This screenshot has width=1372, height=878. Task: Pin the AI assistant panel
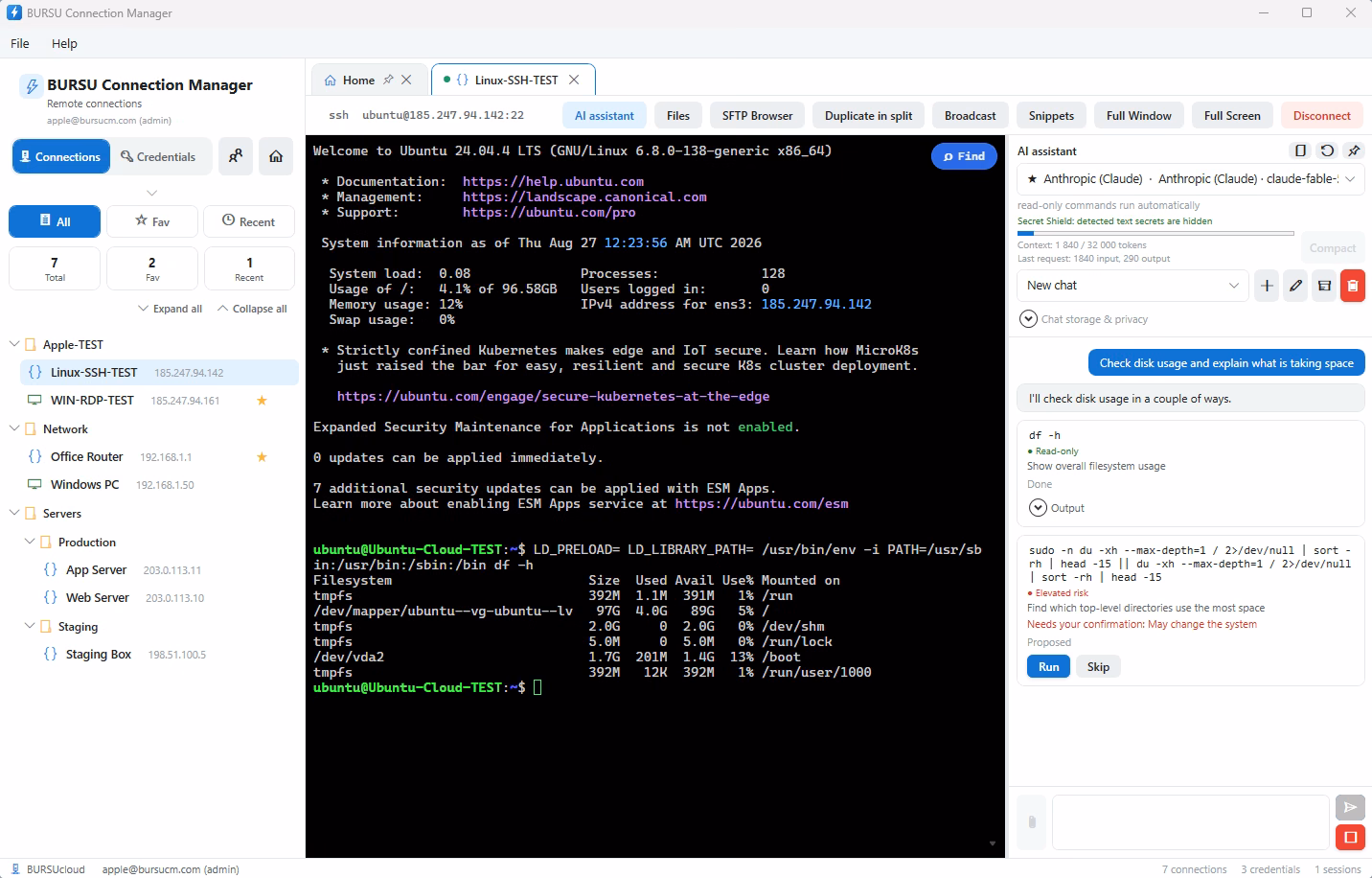(1354, 150)
